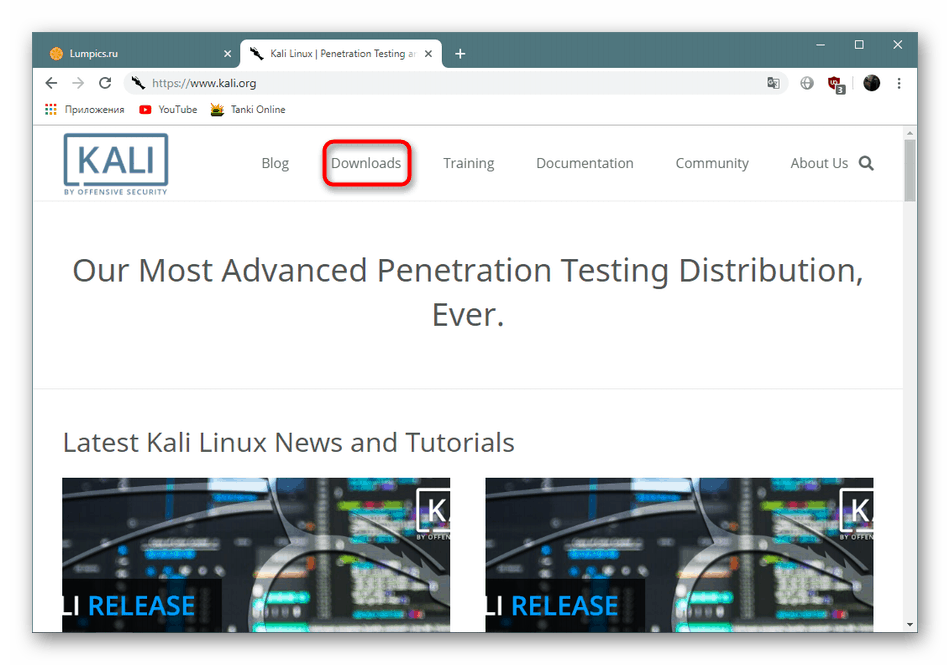
Task: Open a new browser tab
Action: pyautogui.click(x=460, y=54)
